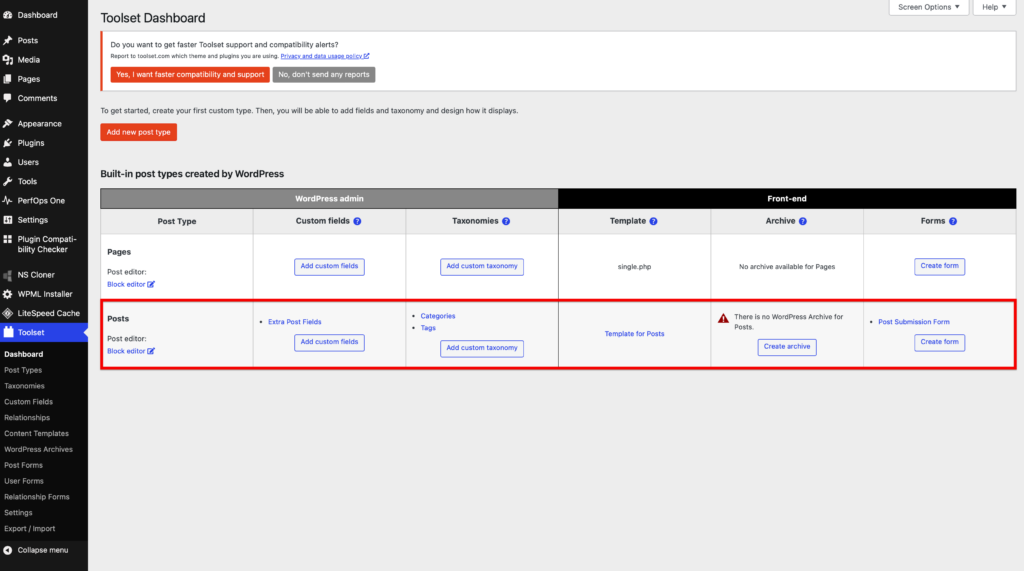Click the single.php template text
The height and width of the screenshot is (571, 1024).
634,267
